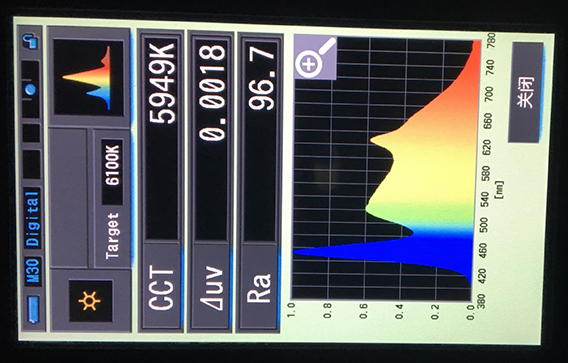568x363 pixels.
Task: Open the CCT item selector
Action: (x=162, y=286)
